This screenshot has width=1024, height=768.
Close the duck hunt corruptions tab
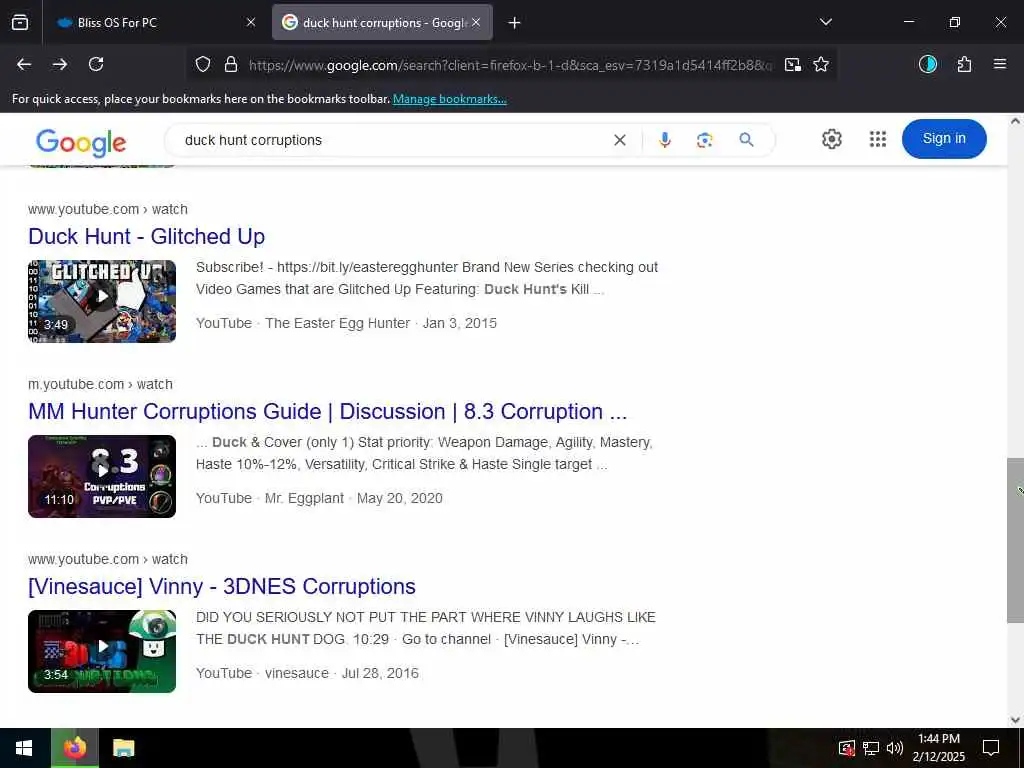(x=476, y=22)
